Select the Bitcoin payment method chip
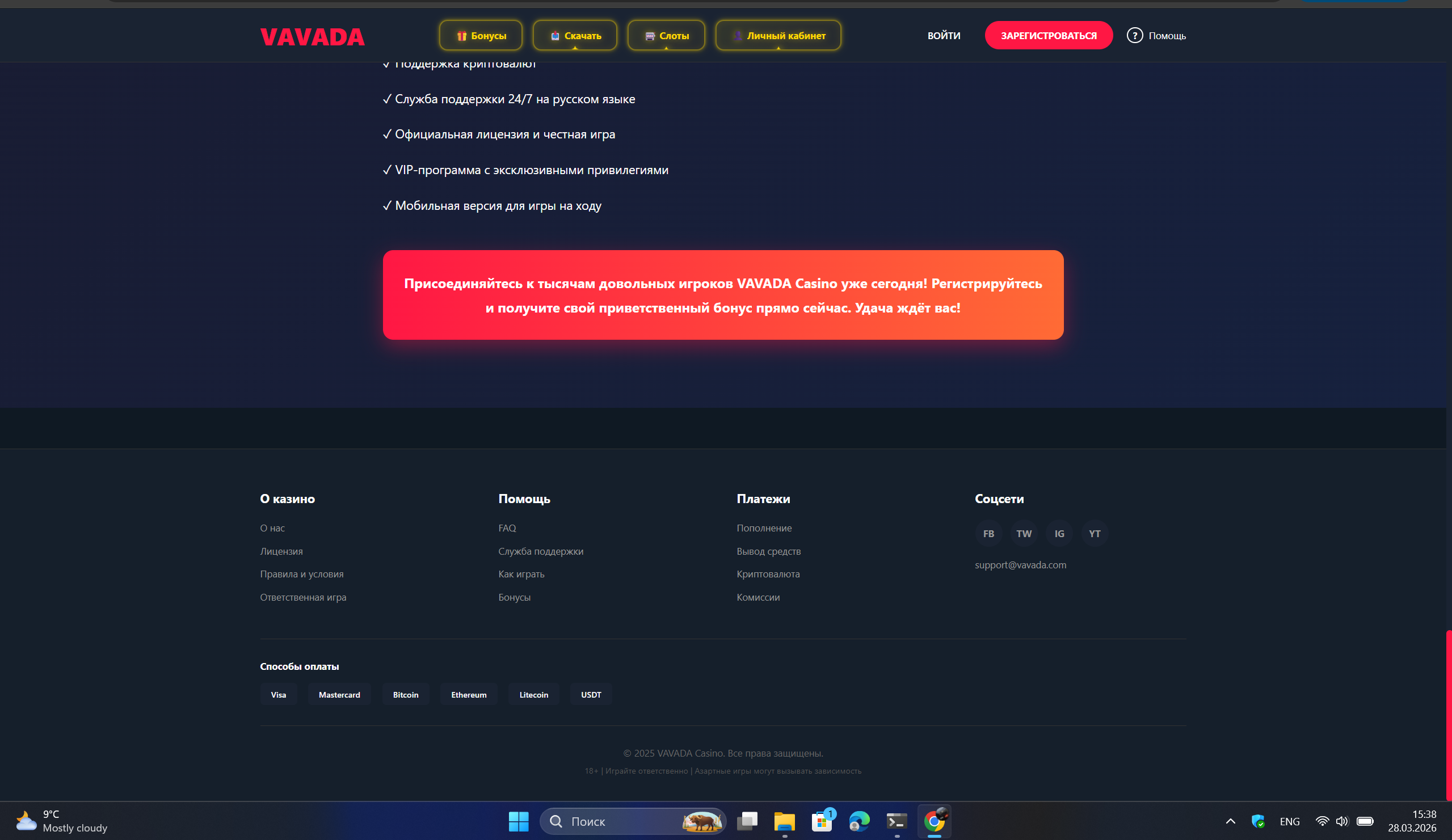Screen dimensions: 1452x840 [x=406, y=695]
